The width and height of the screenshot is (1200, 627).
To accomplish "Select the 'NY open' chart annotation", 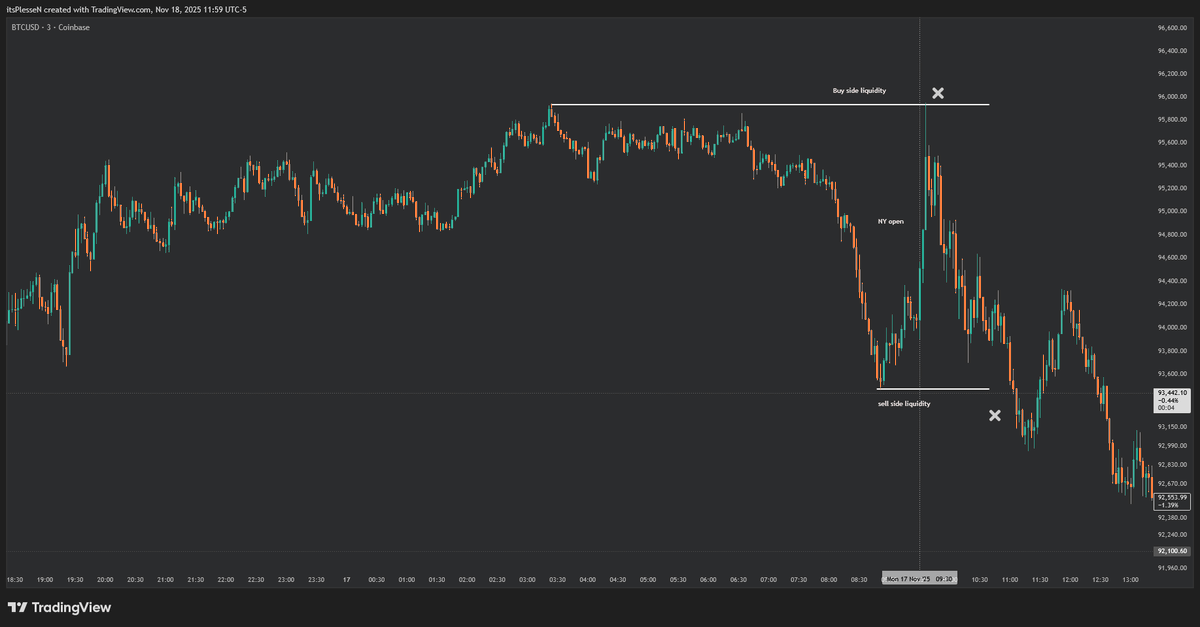I will 891,222.
